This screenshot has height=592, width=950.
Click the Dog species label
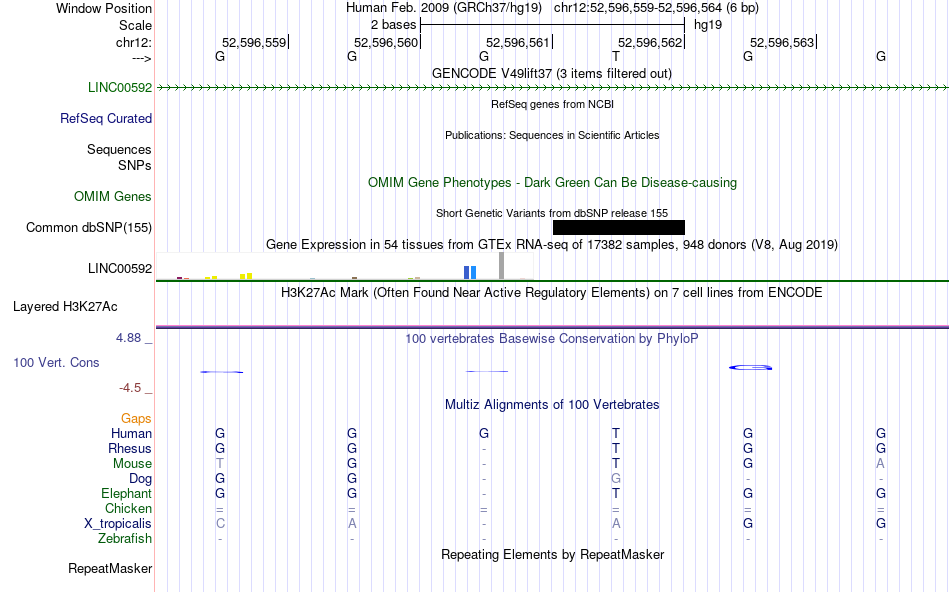tap(140, 479)
